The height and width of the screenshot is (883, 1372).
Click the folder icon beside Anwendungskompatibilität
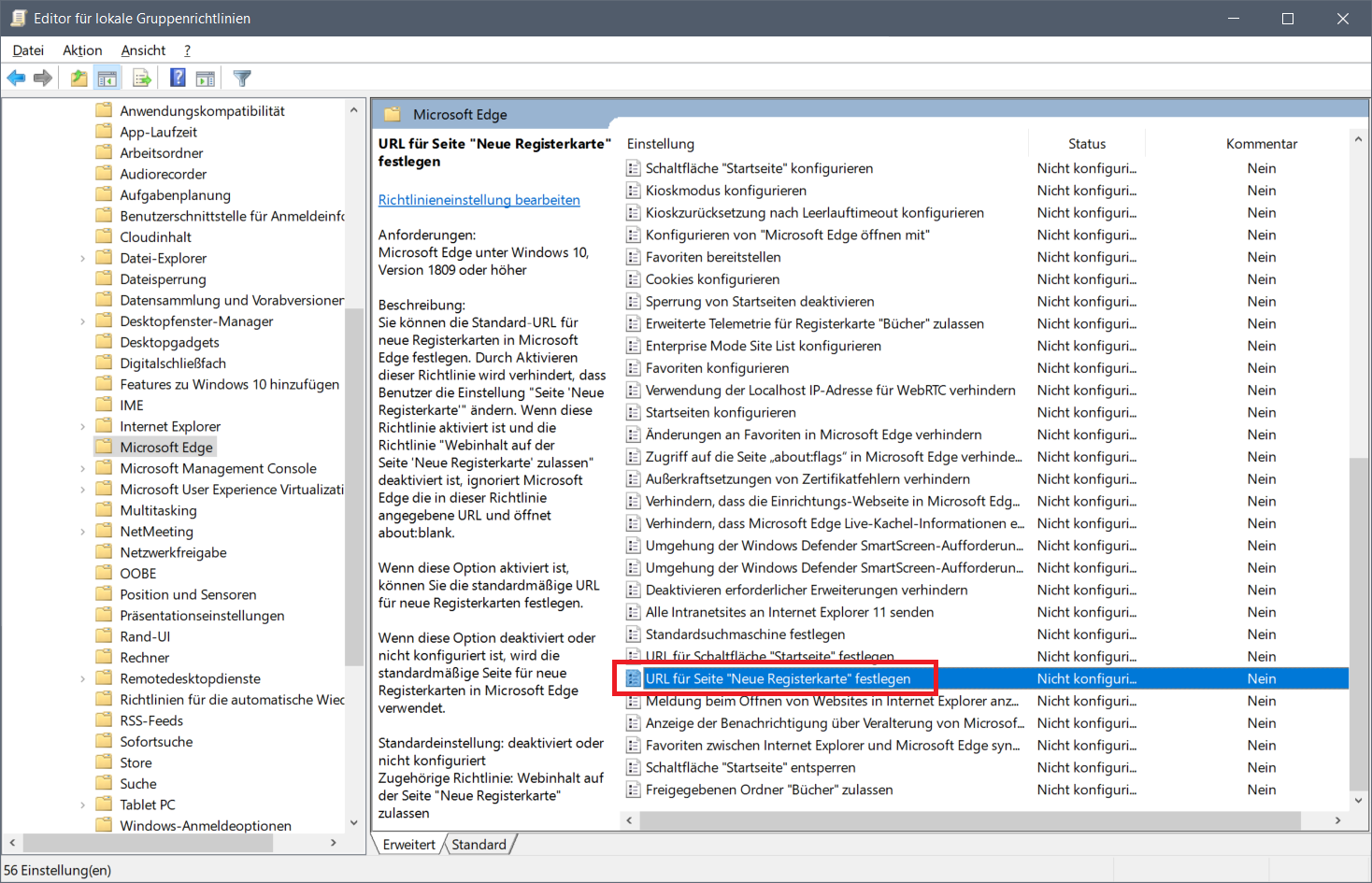click(x=104, y=110)
